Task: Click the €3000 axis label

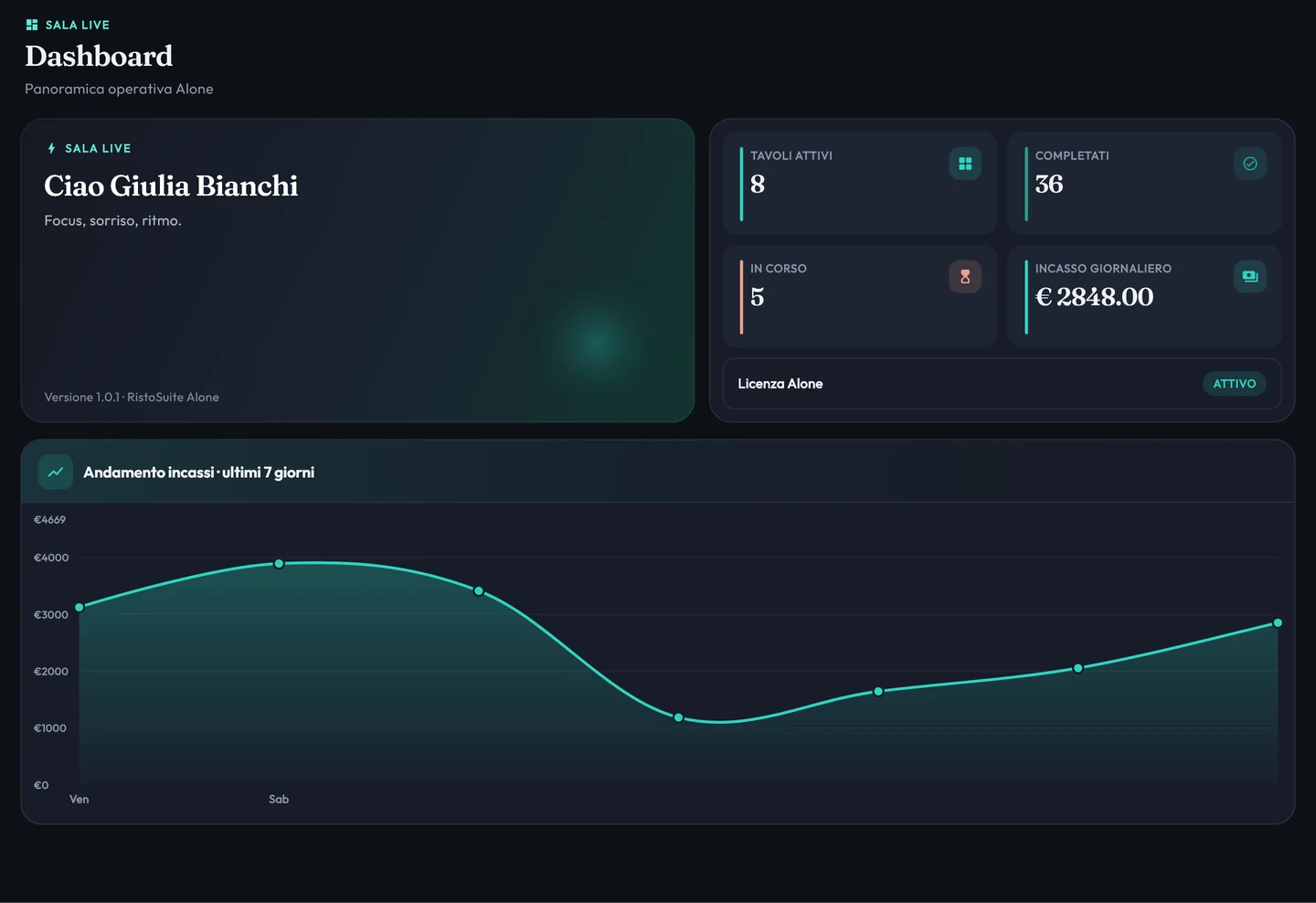Action: tap(51, 615)
